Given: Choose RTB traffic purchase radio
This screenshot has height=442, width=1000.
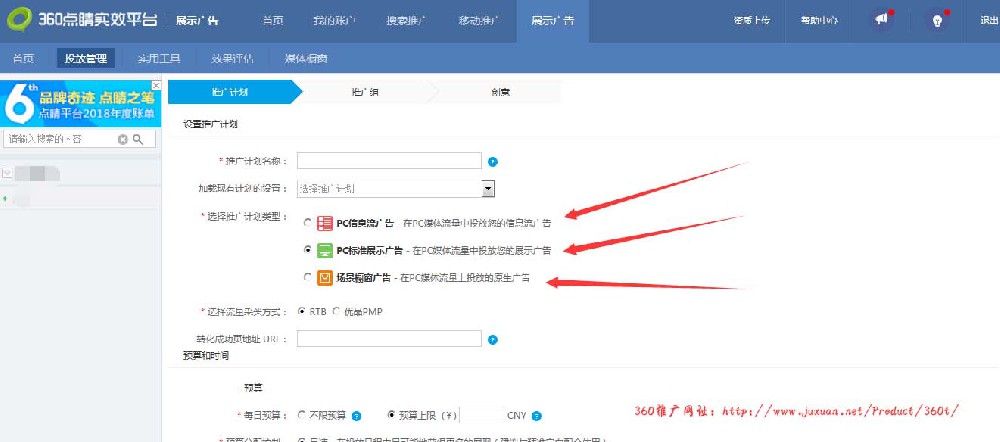Looking at the screenshot, I should click(x=302, y=311).
